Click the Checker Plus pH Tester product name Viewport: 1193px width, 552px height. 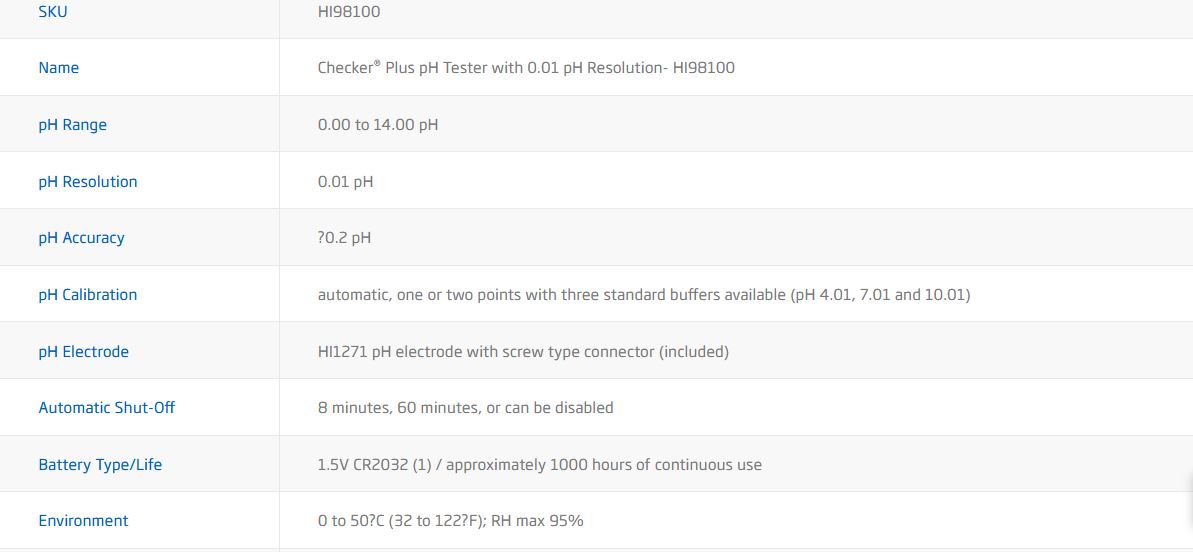pos(526,68)
